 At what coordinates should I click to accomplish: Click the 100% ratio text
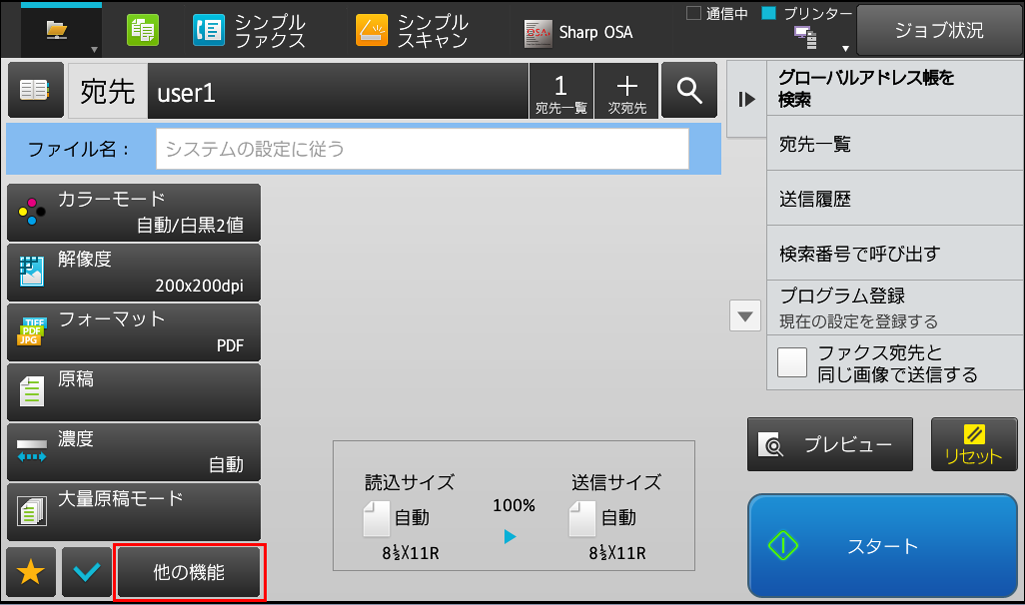click(x=514, y=505)
